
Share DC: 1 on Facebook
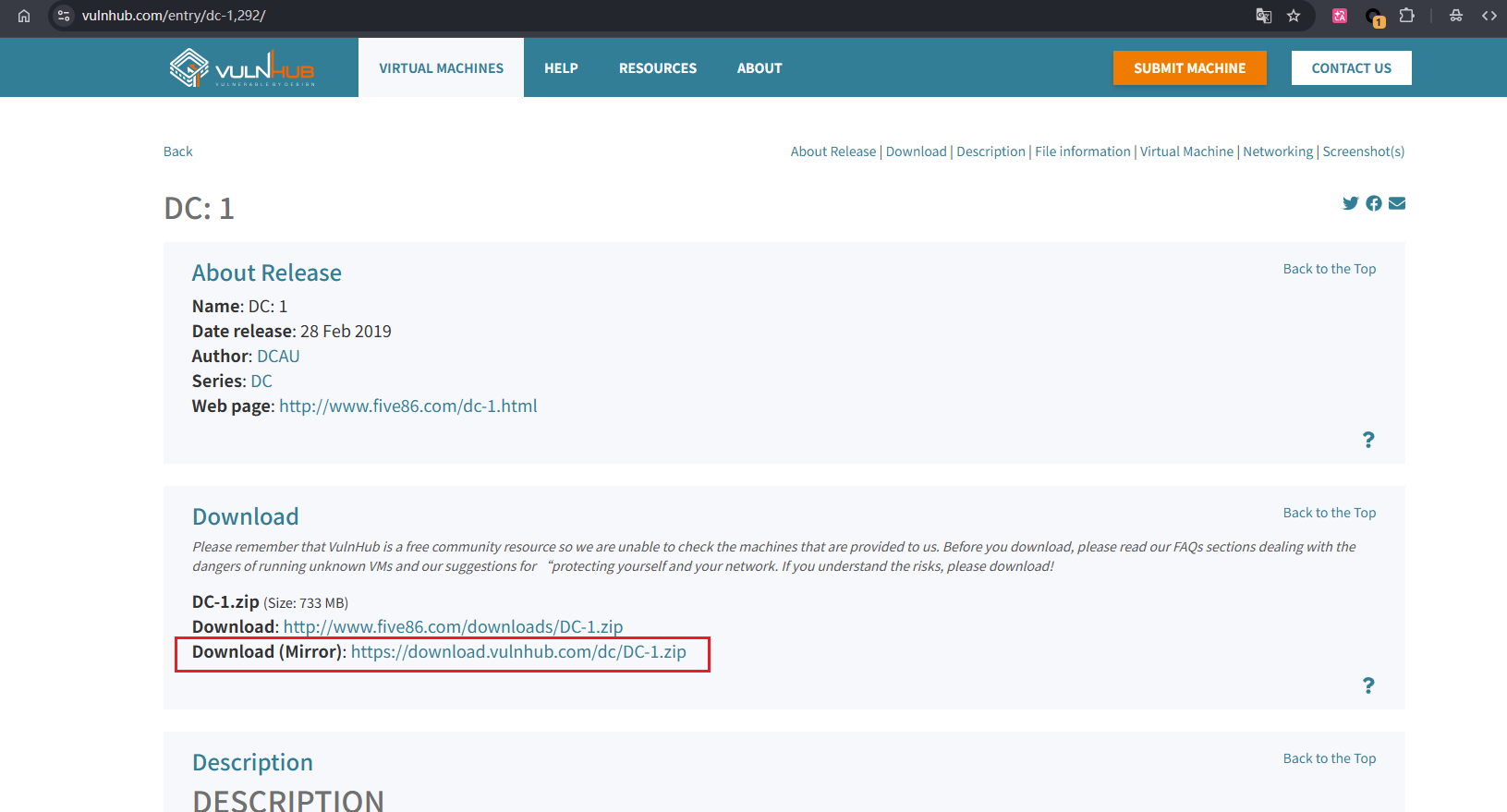tap(1374, 203)
